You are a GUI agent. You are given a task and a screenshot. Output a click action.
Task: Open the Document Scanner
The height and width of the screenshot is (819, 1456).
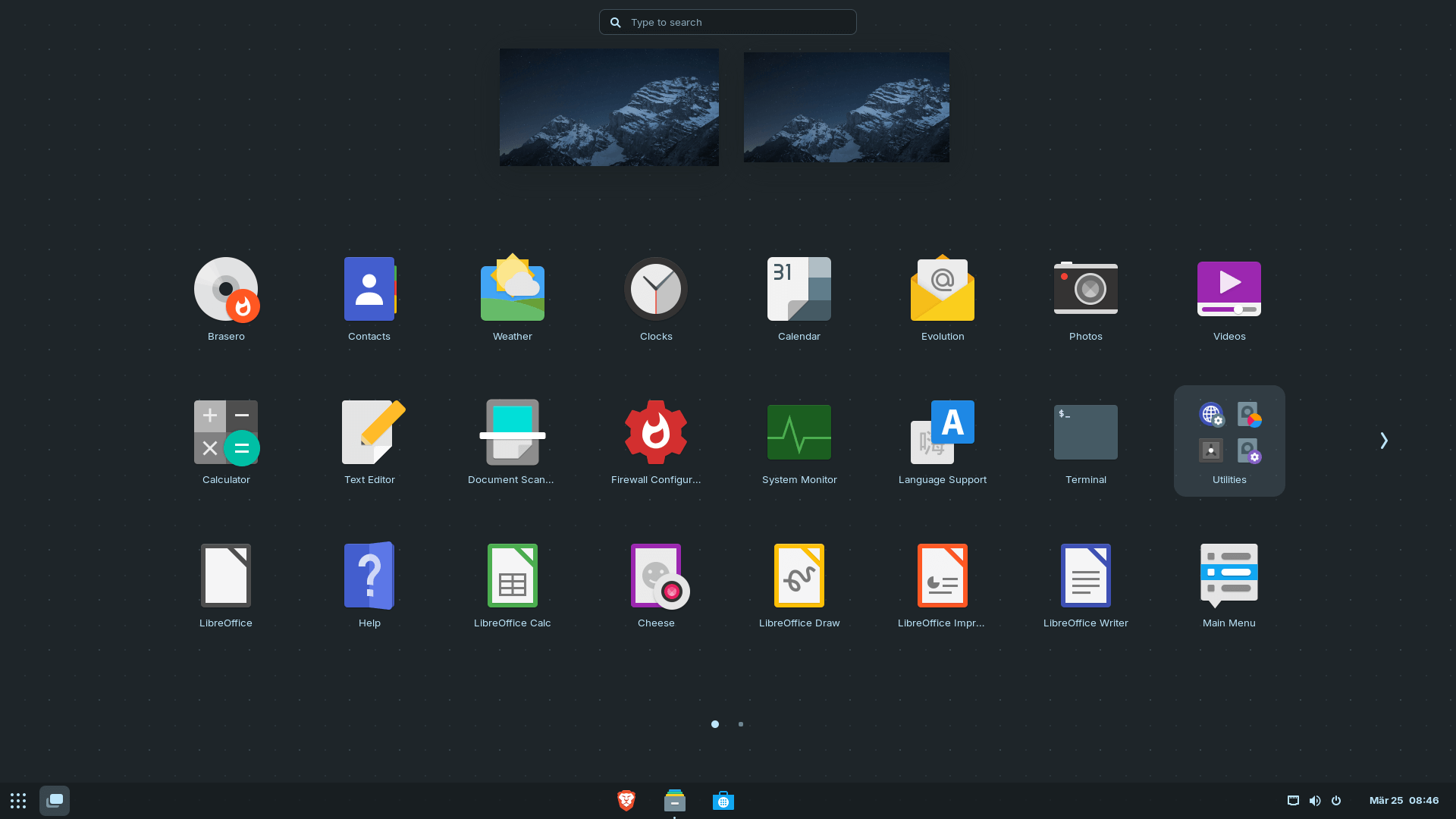point(512,432)
